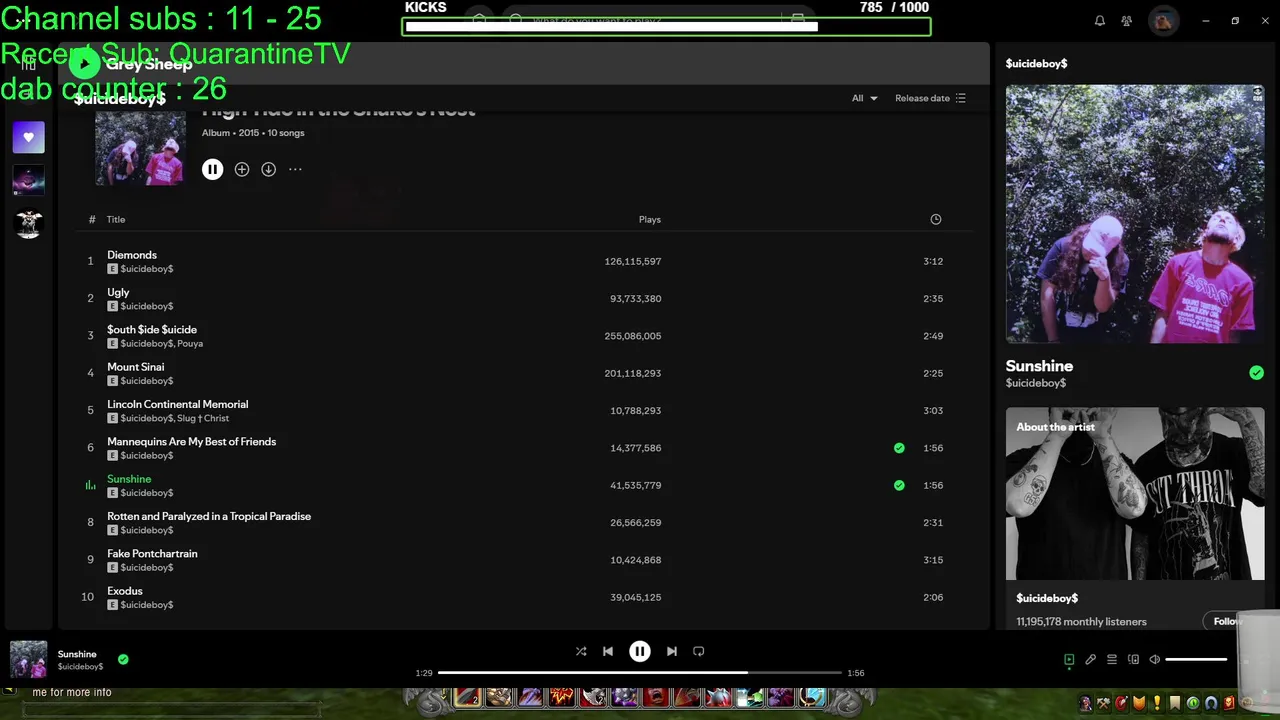
Task: Open the album's more options ellipsis menu
Action: pos(295,170)
